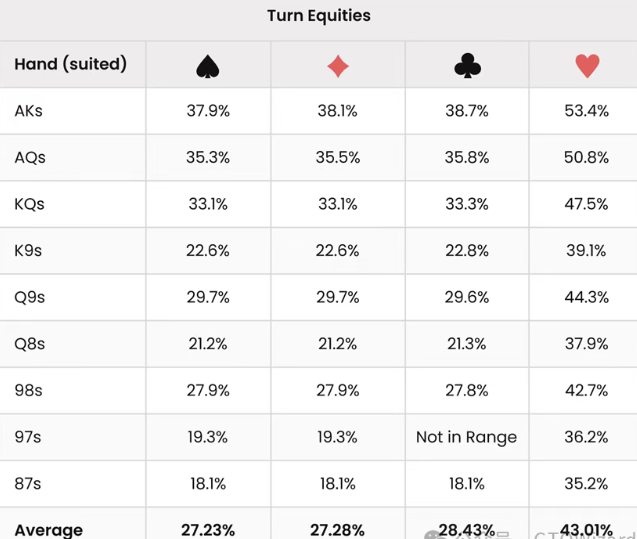This screenshot has width=637, height=539.
Task: Select the Q9s hand row label
Action: click(x=30, y=297)
